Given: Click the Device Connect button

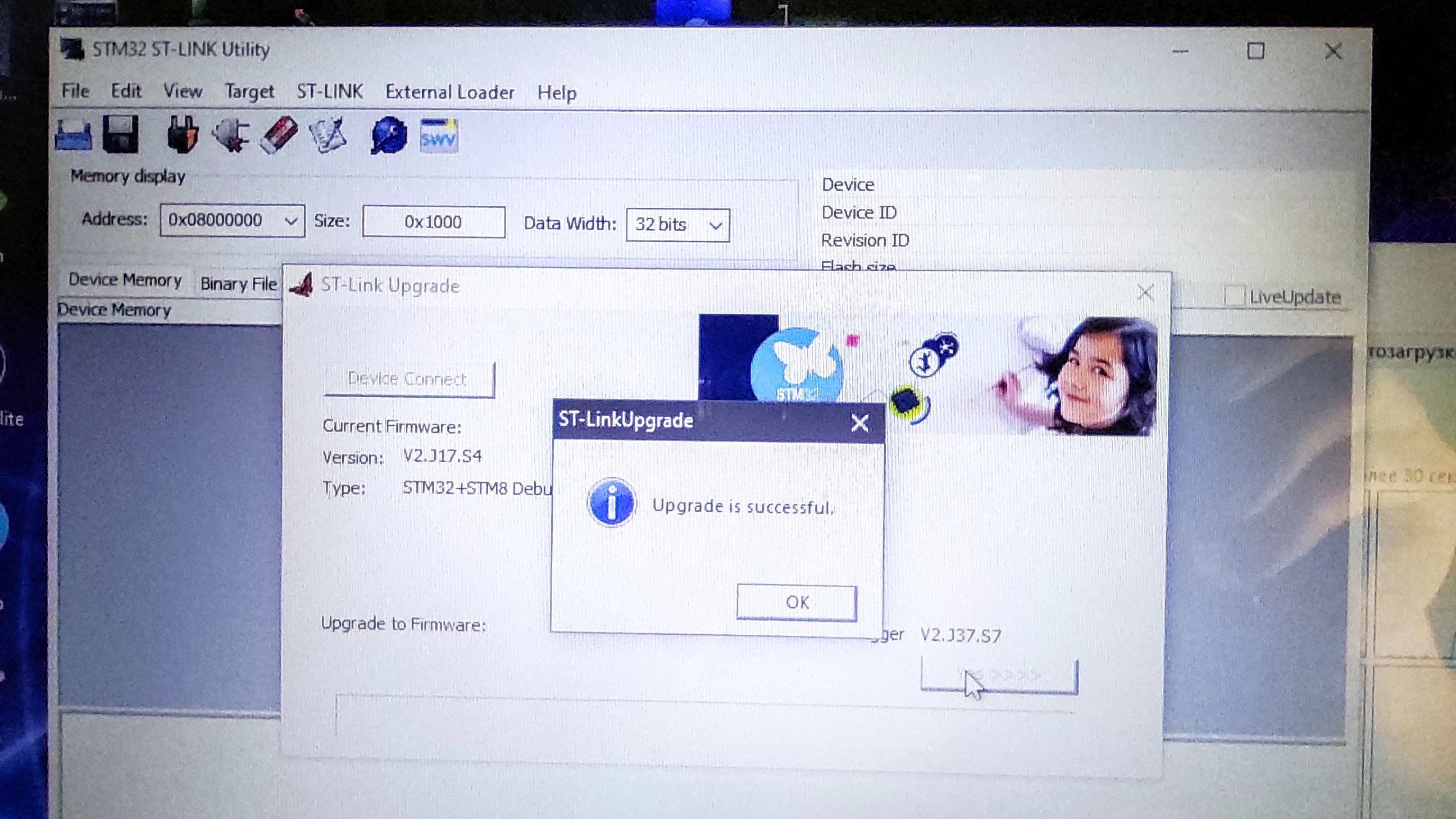Looking at the screenshot, I should (408, 379).
